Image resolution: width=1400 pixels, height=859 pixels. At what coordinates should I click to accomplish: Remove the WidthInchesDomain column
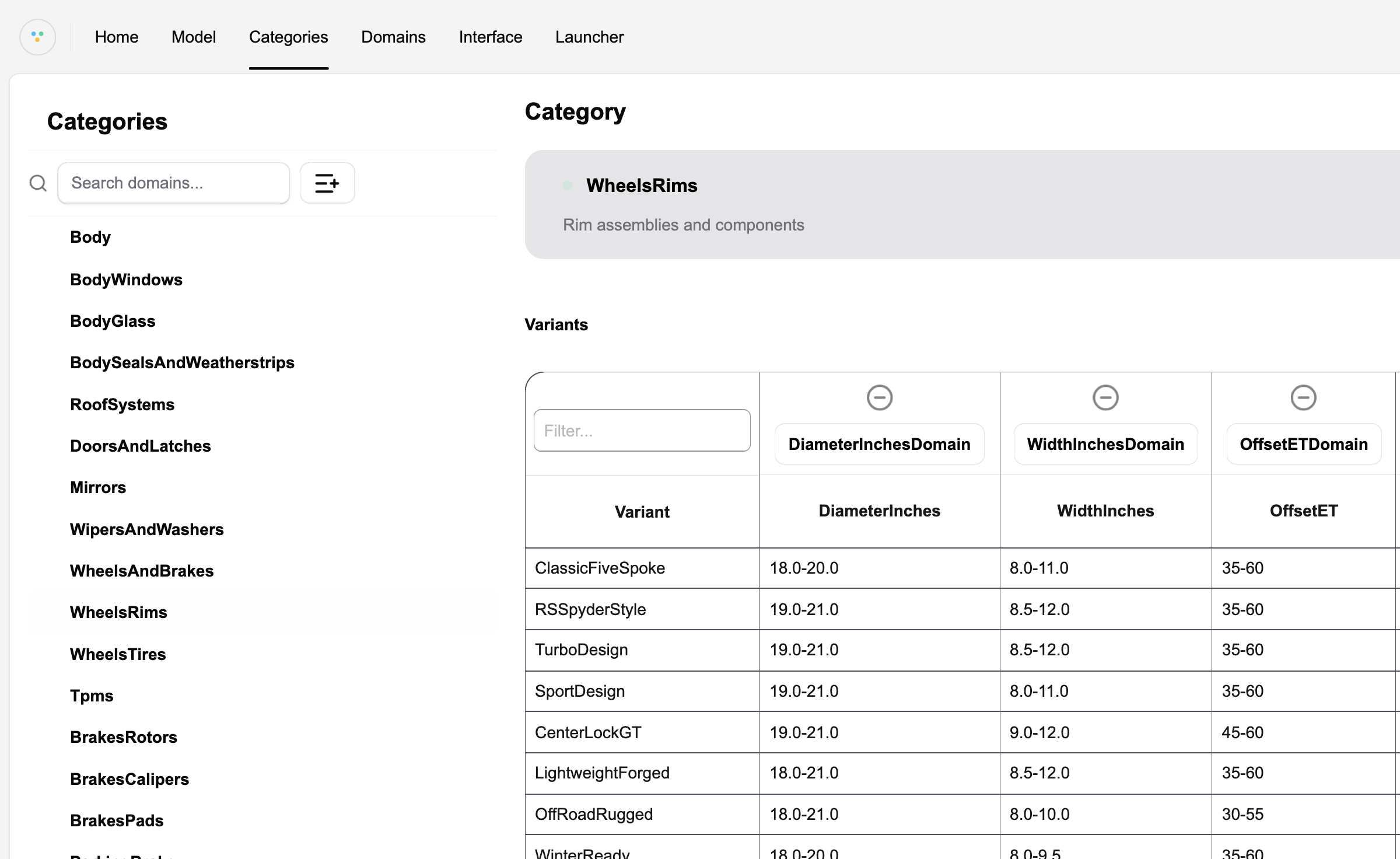pyautogui.click(x=1105, y=397)
